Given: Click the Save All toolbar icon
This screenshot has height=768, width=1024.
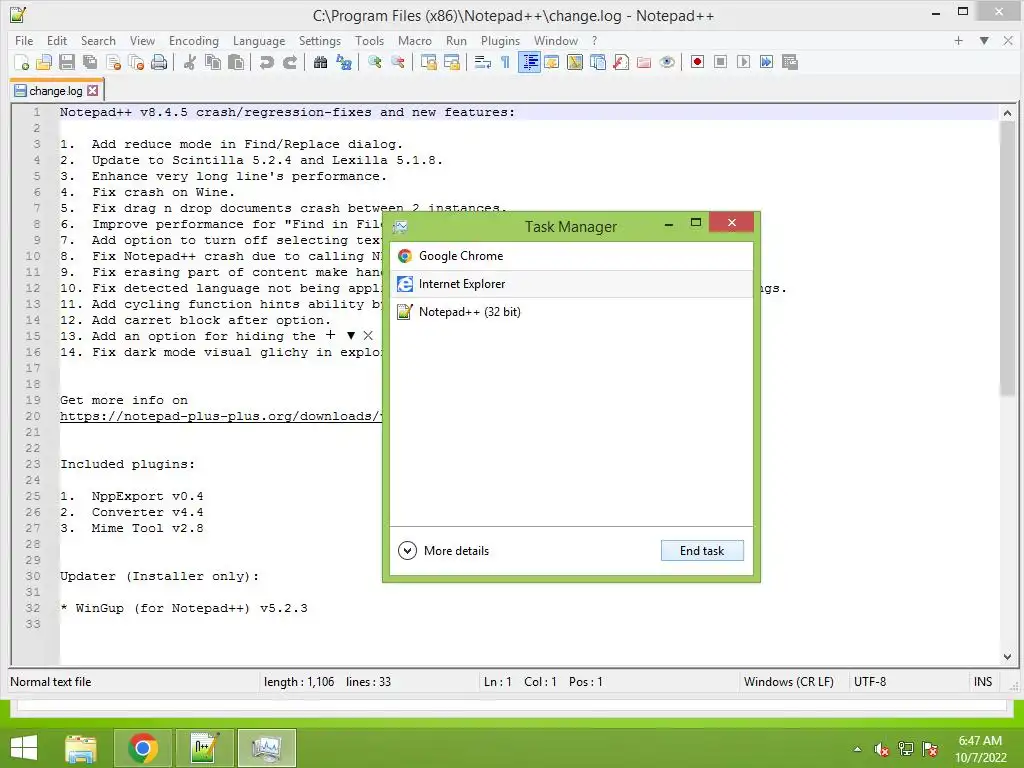Looking at the screenshot, I should 89,62.
